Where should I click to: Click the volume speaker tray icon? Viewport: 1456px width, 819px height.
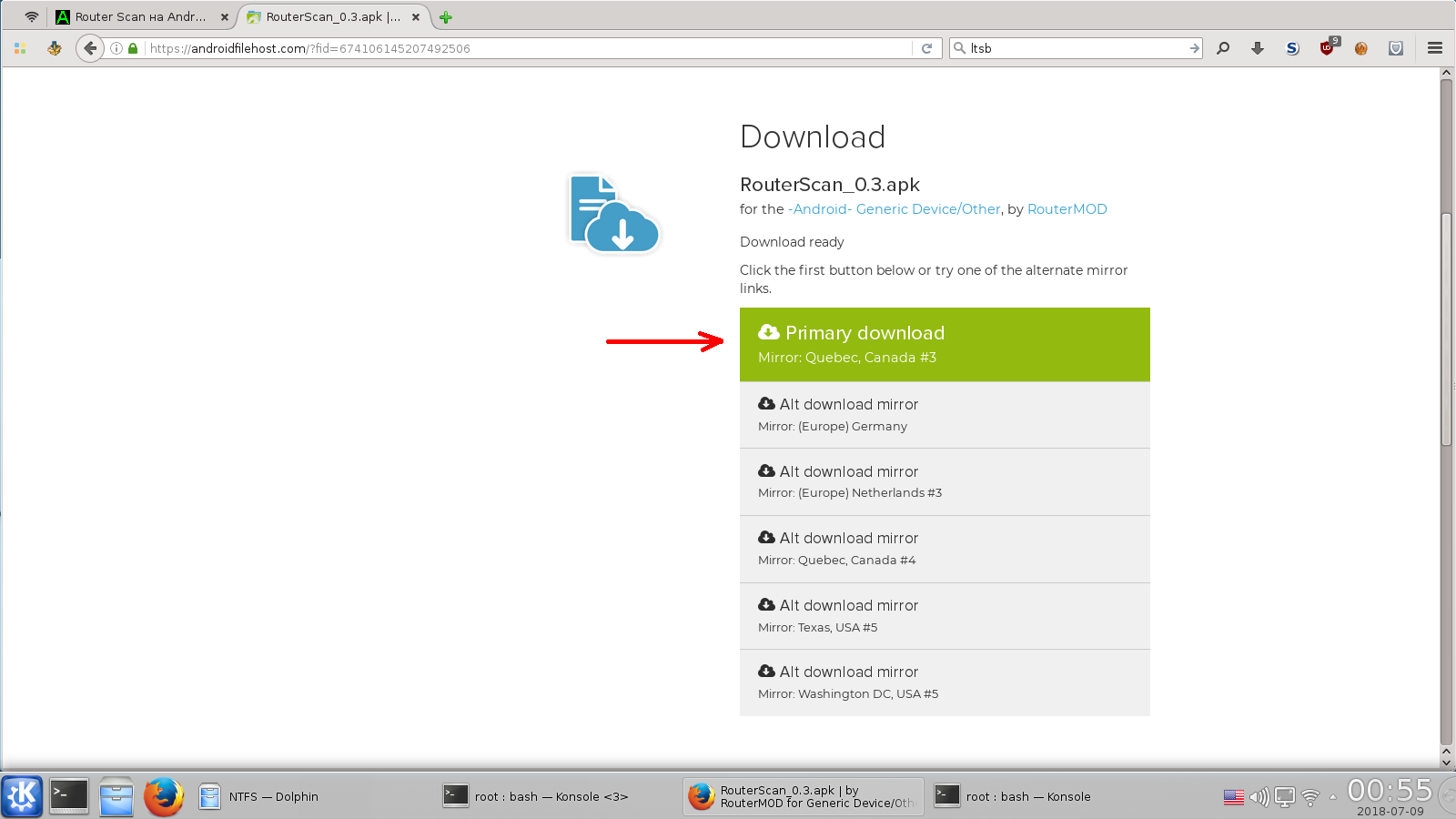(x=1259, y=797)
